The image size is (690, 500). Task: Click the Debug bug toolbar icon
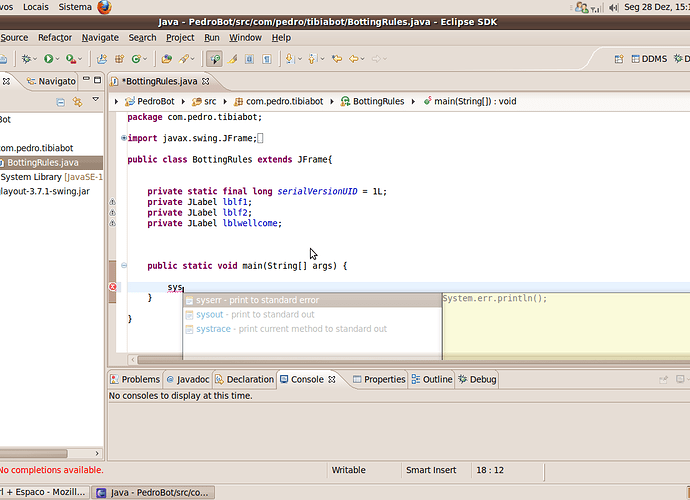click(x=26, y=59)
